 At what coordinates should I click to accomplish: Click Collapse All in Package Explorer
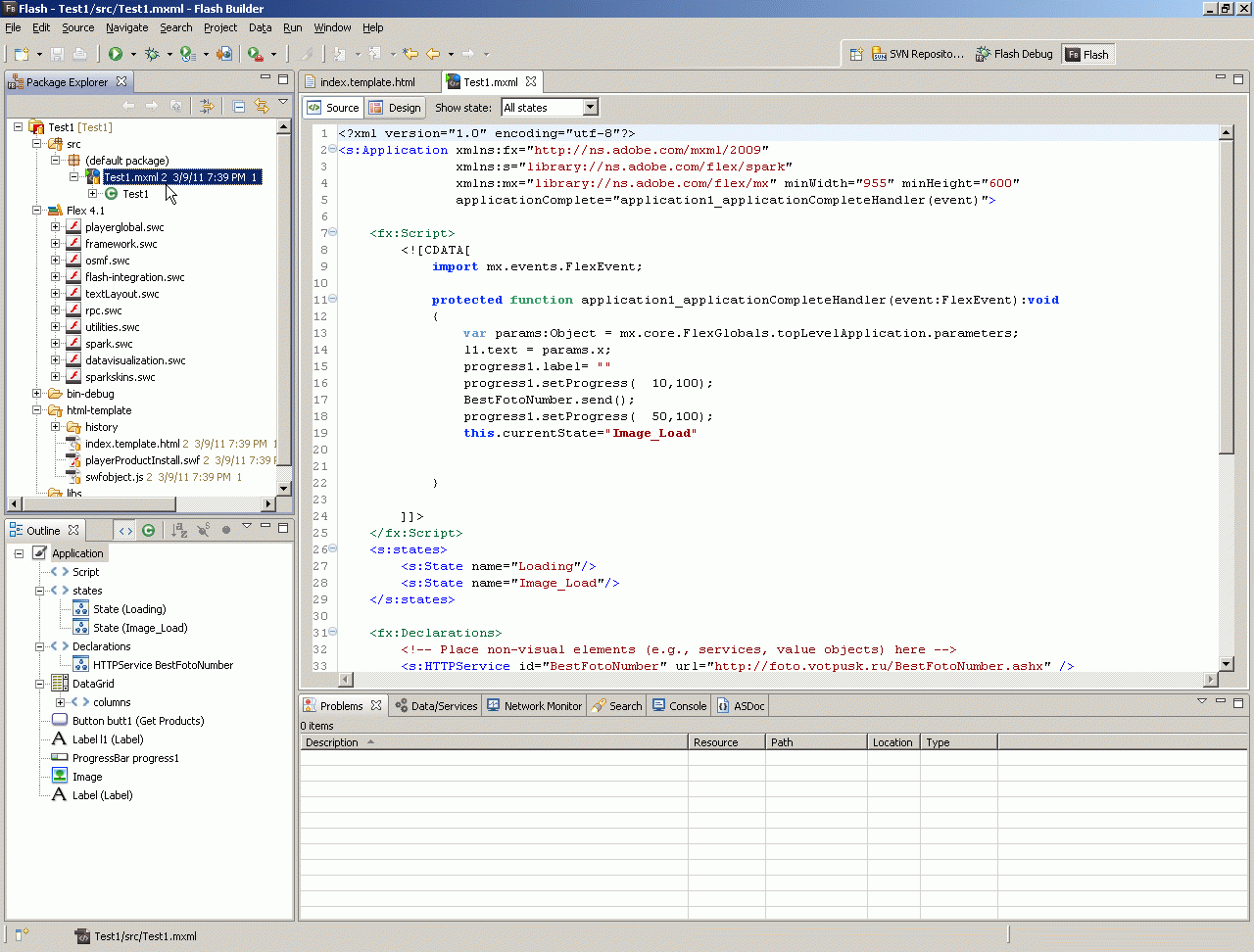coord(238,106)
